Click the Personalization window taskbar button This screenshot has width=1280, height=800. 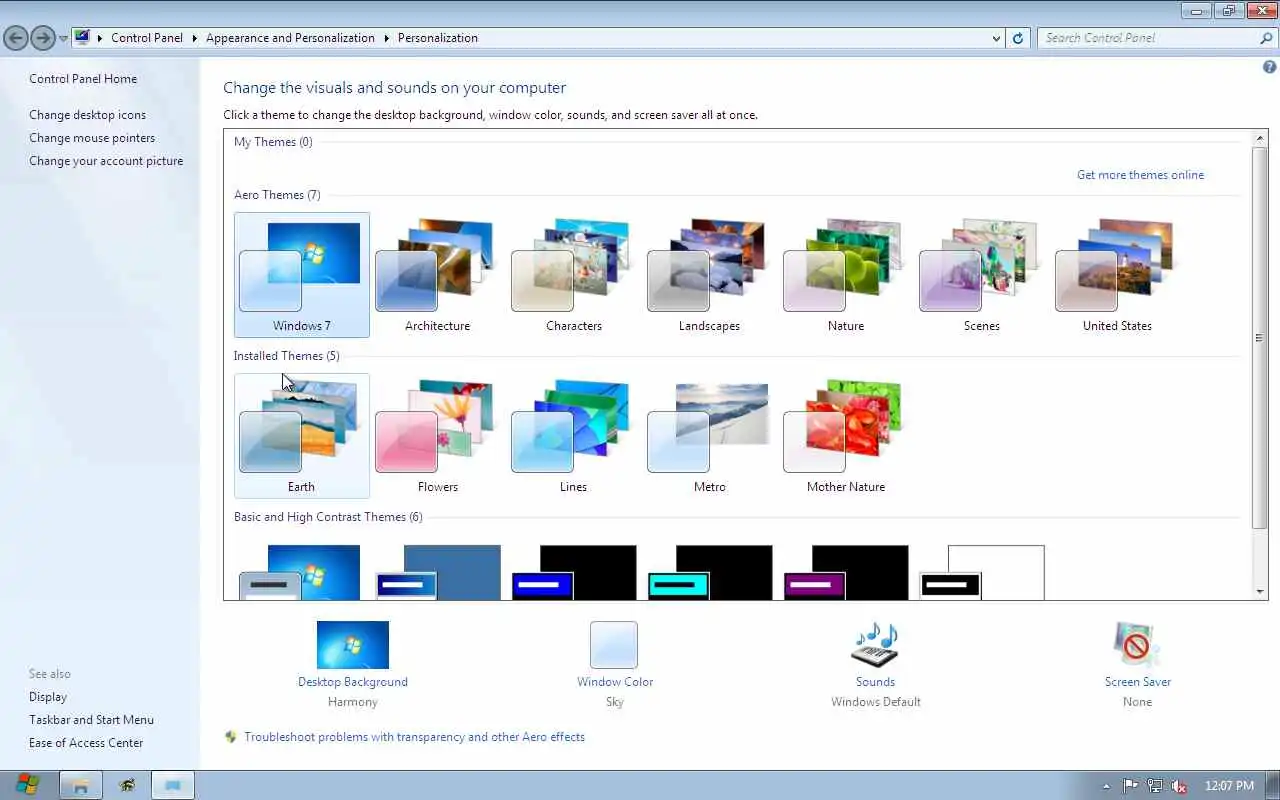coord(173,785)
